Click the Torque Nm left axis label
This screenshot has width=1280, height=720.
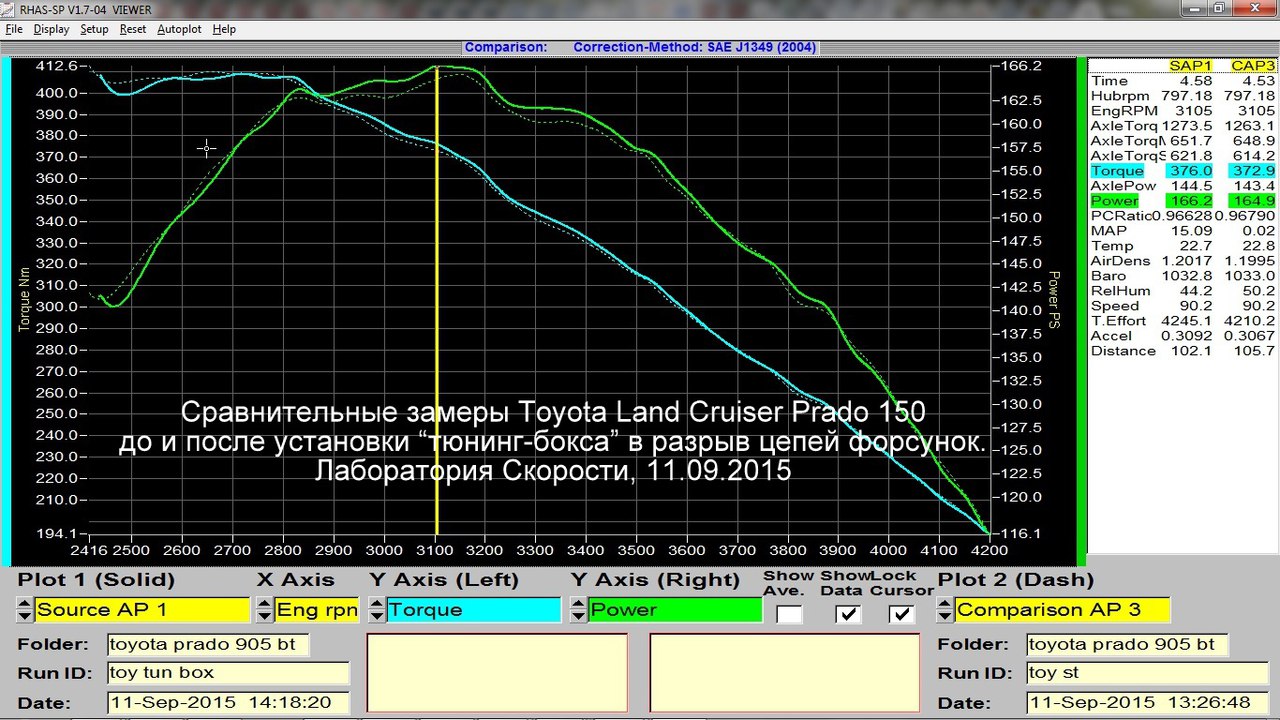(x=24, y=302)
